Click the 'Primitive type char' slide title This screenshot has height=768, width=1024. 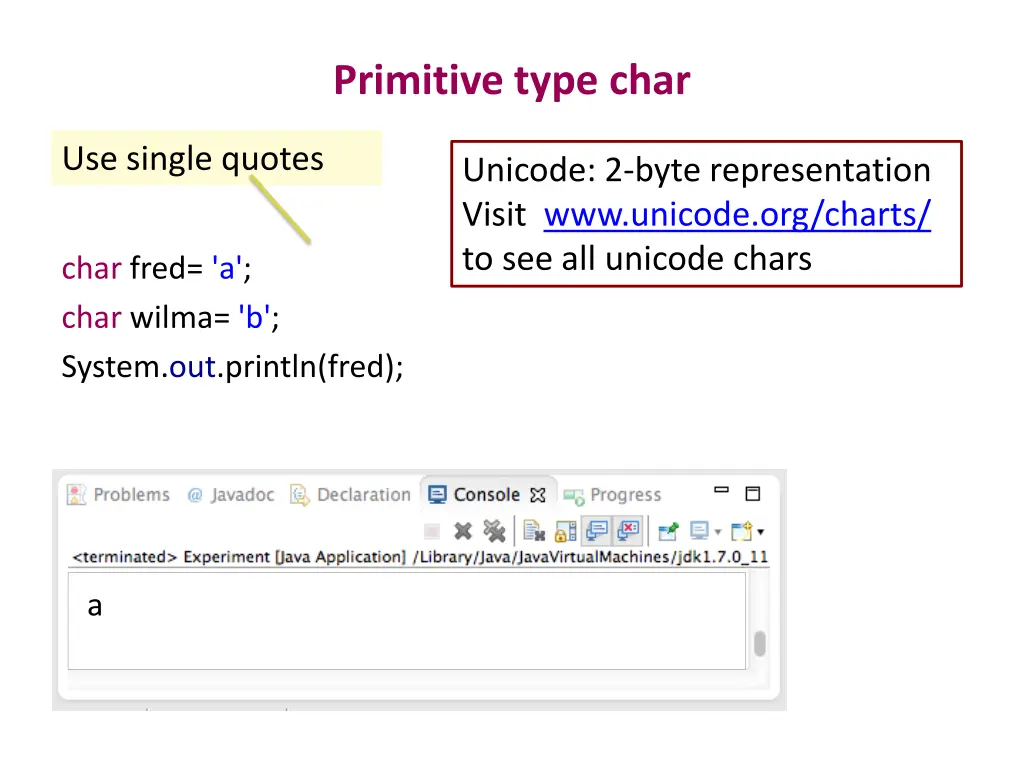(x=512, y=81)
